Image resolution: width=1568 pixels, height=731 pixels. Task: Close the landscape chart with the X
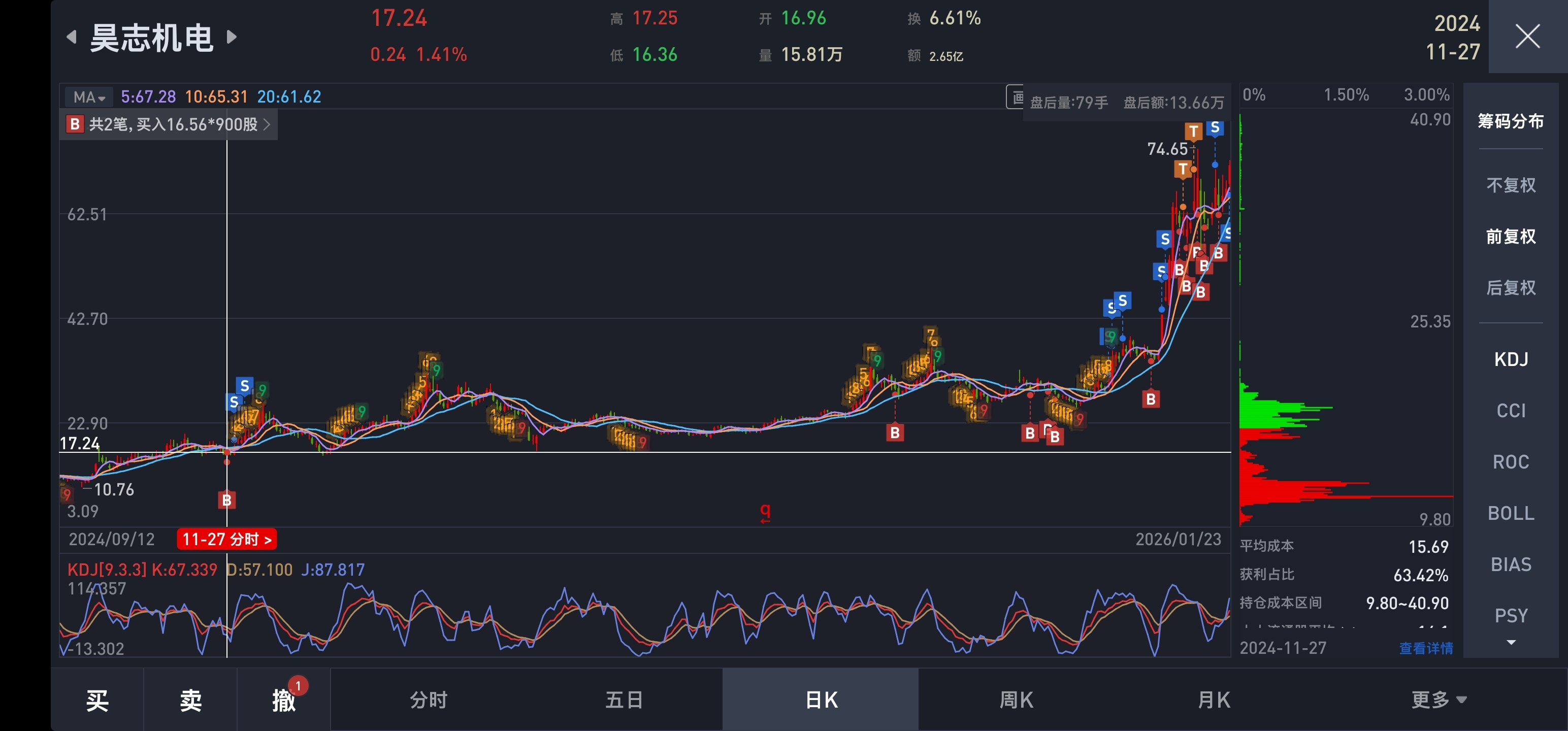click(x=1527, y=36)
